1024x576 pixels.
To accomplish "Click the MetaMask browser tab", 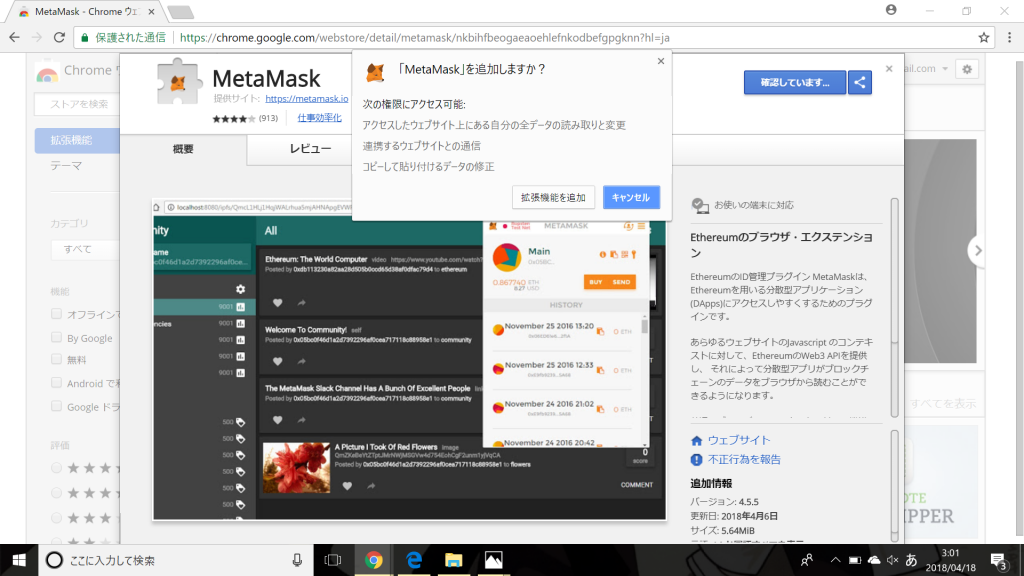I will (86, 12).
